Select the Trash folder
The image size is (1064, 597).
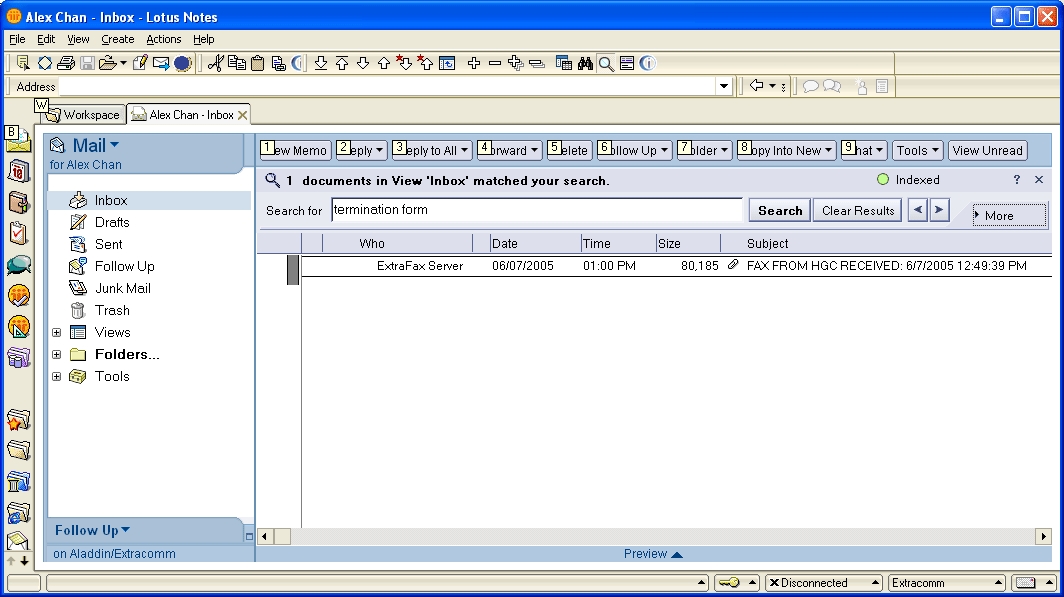coord(112,310)
